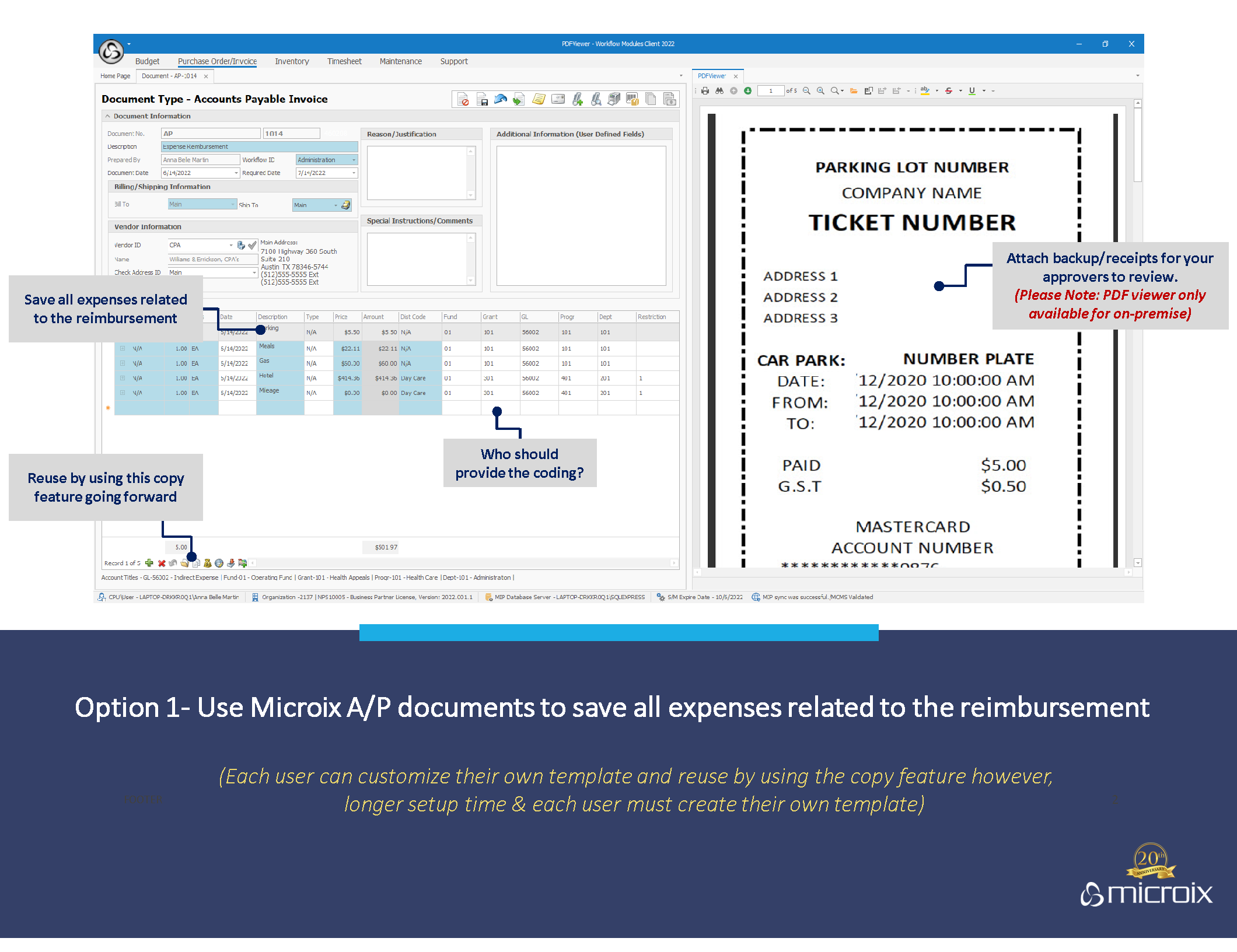Go to next PDF page green arrow
Viewport: 1237px width, 952px height.
(747, 91)
